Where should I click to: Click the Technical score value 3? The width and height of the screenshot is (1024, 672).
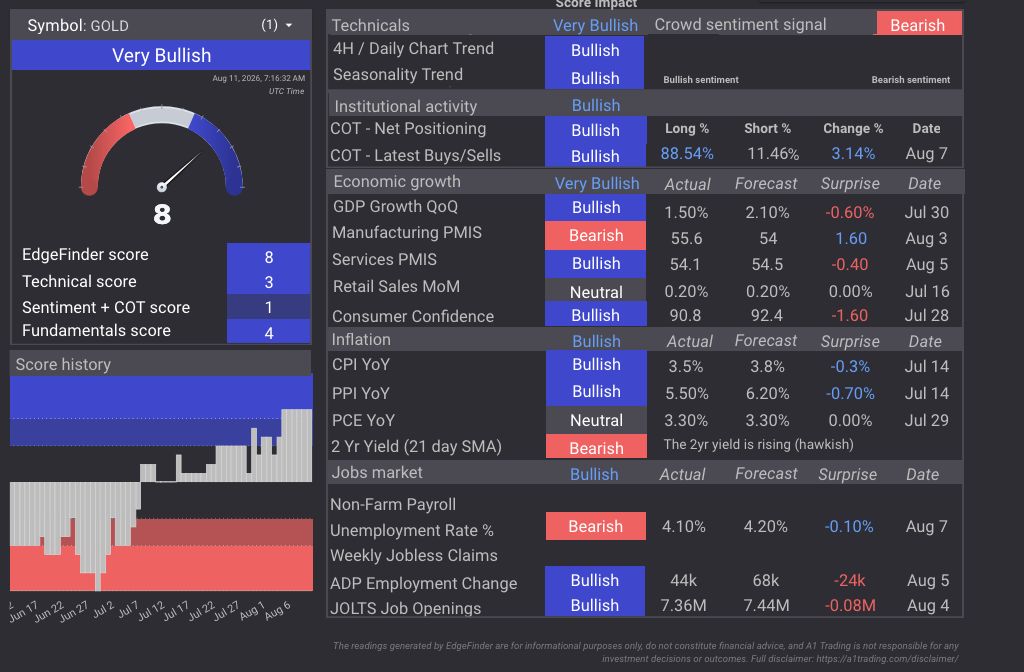268,281
